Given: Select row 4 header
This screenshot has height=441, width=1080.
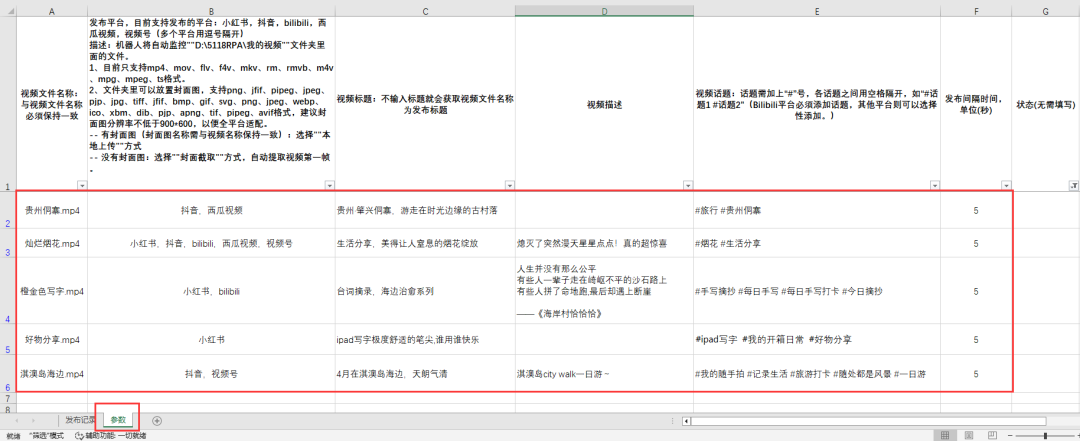Looking at the screenshot, I should [x=8, y=291].
